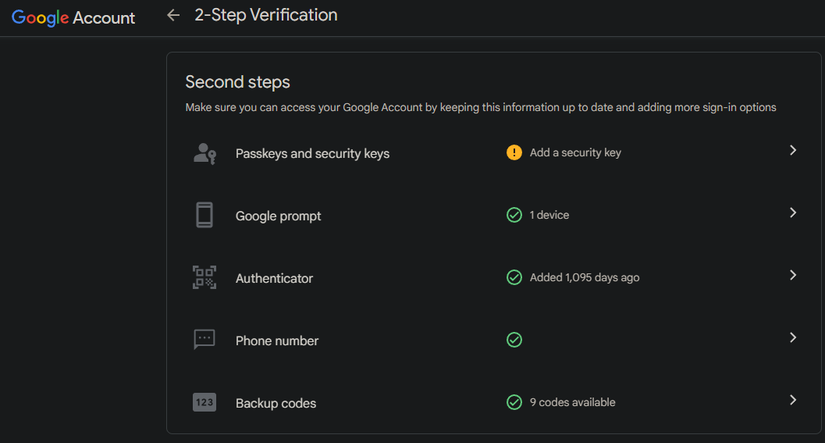
Task: Click 'Add a security key' text
Action: coord(575,153)
